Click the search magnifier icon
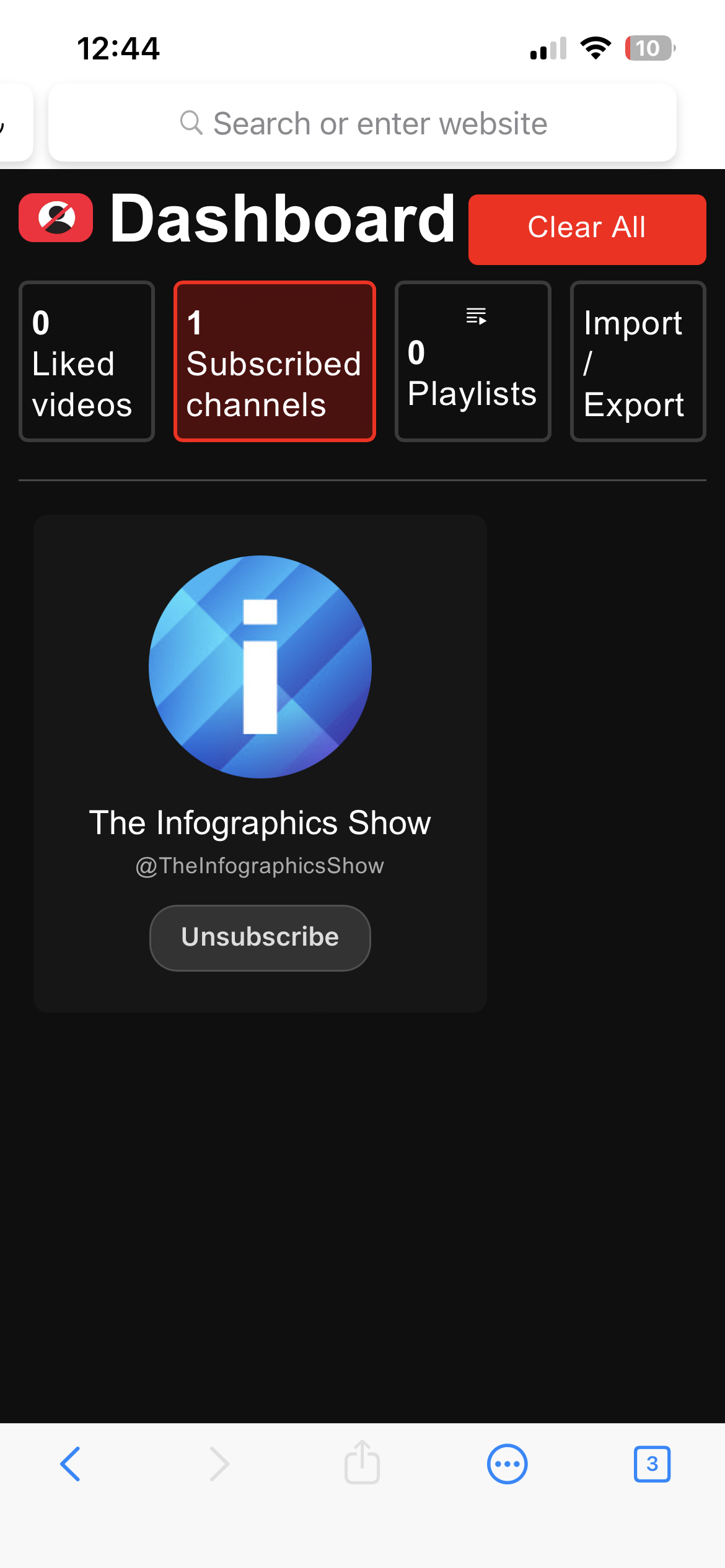Screen dimensions: 725x1568 pos(191,123)
